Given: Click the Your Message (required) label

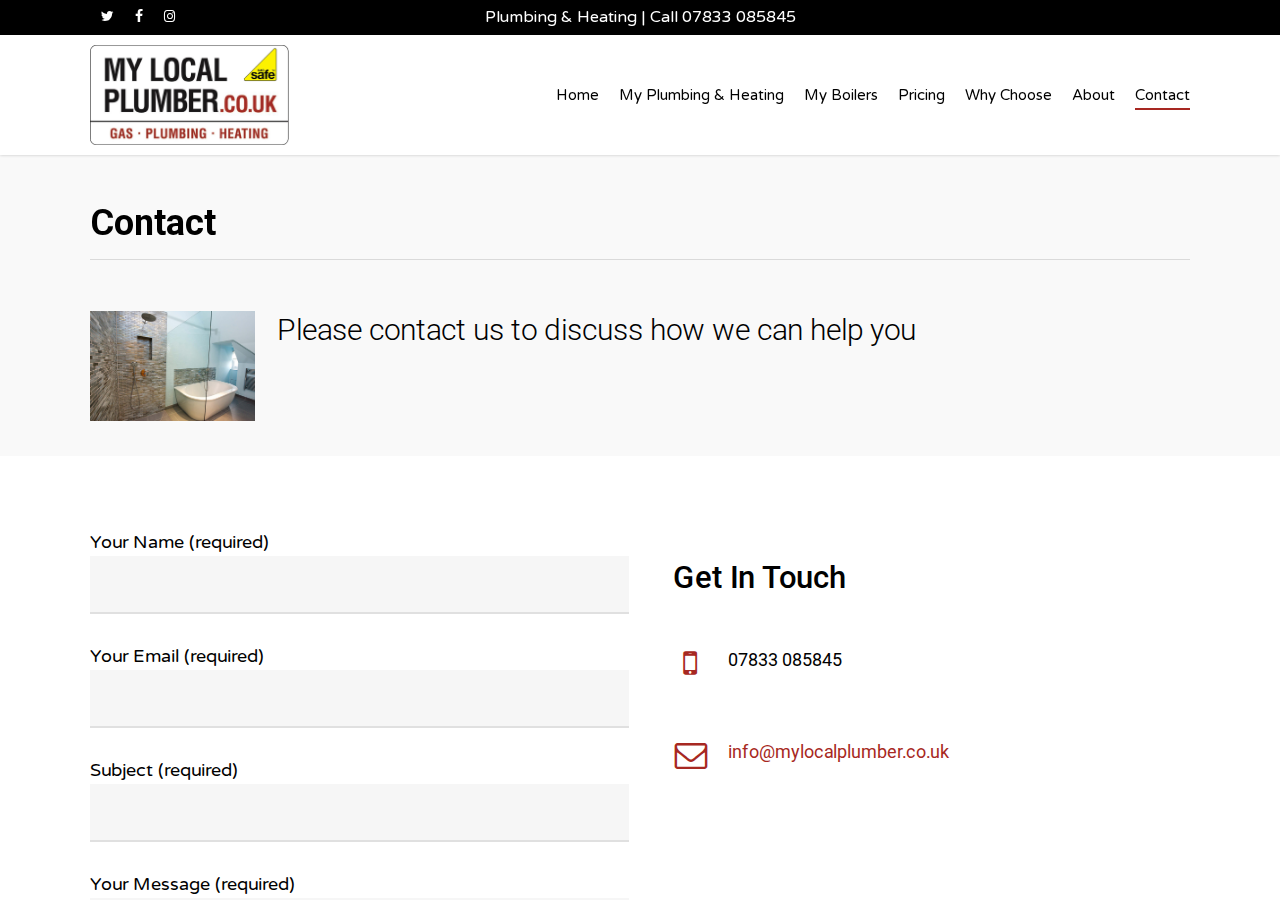Looking at the screenshot, I should (192, 884).
